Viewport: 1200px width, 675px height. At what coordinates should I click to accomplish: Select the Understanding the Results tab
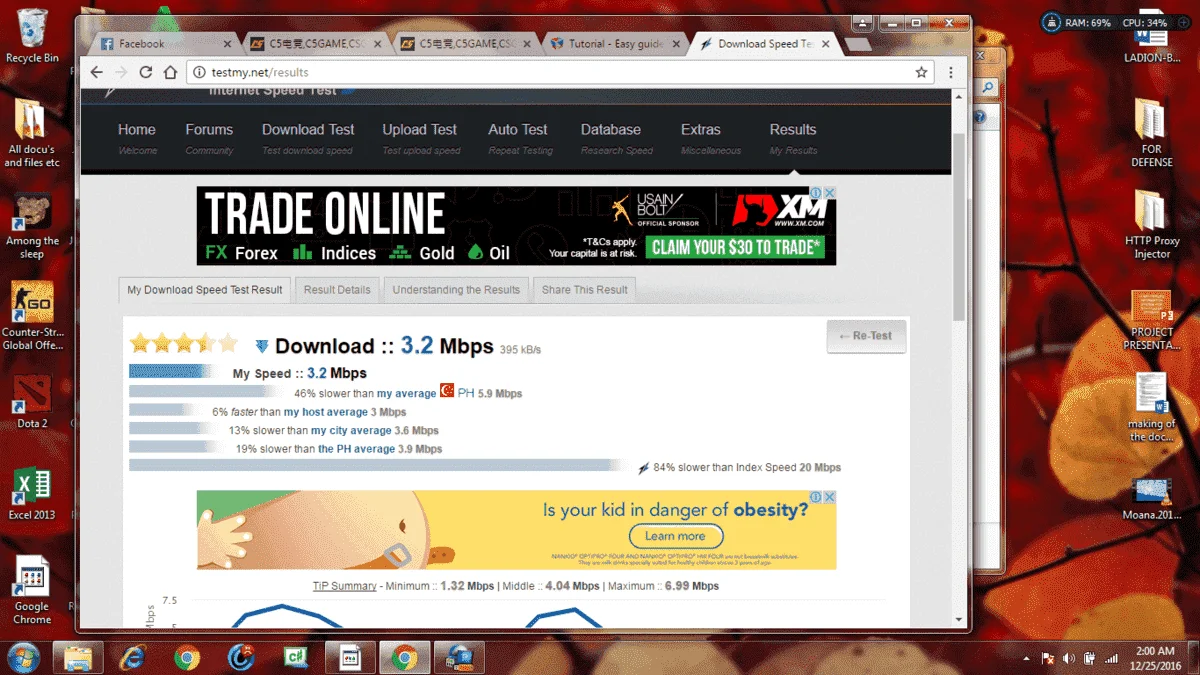click(456, 290)
